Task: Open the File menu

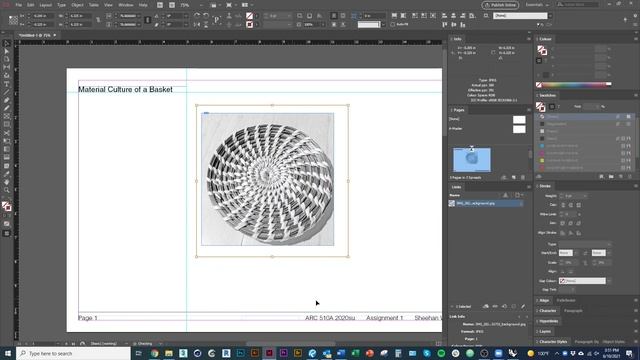Action: 19,5
